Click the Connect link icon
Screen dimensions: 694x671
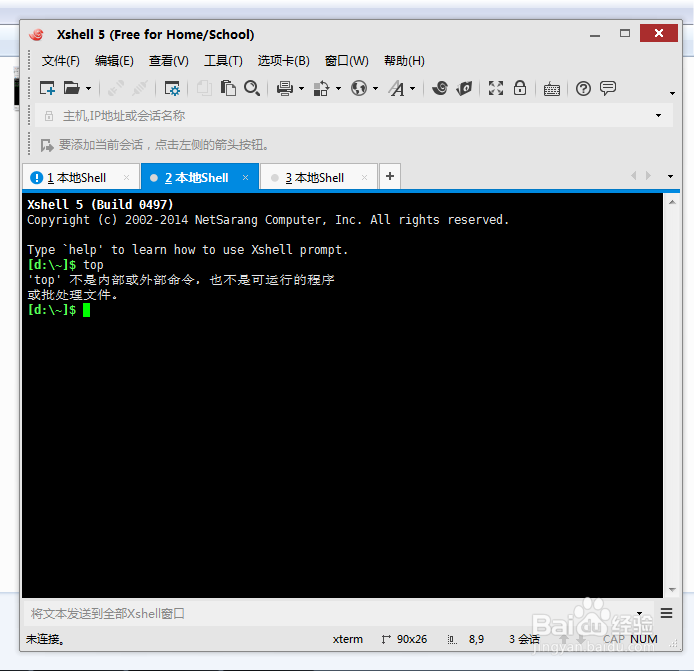pos(116,88)
